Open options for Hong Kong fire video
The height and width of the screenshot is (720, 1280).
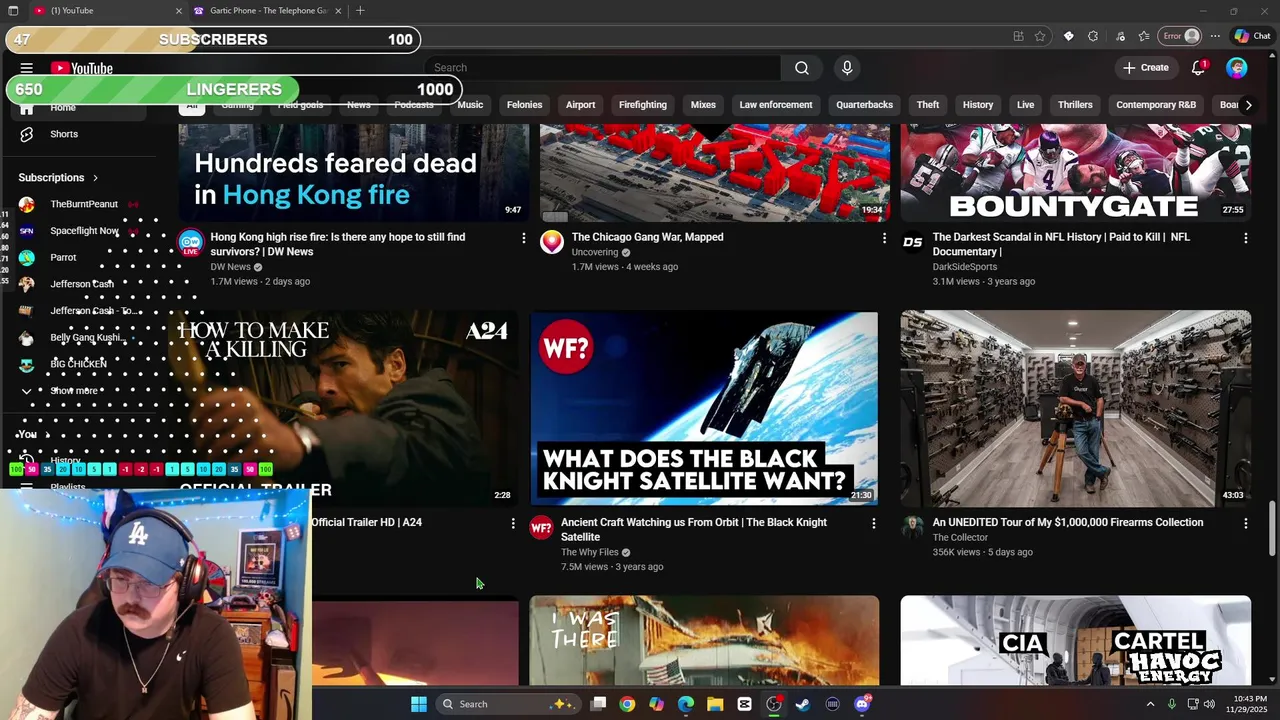click(523, 238)
